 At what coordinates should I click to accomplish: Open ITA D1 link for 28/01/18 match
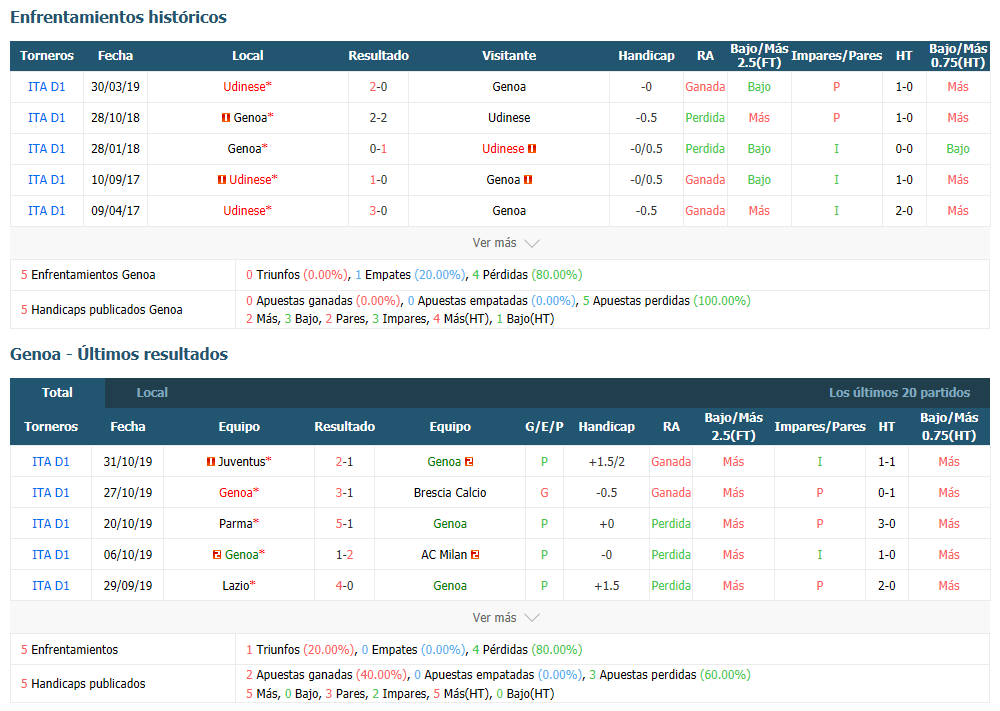(x=47, y=149)
